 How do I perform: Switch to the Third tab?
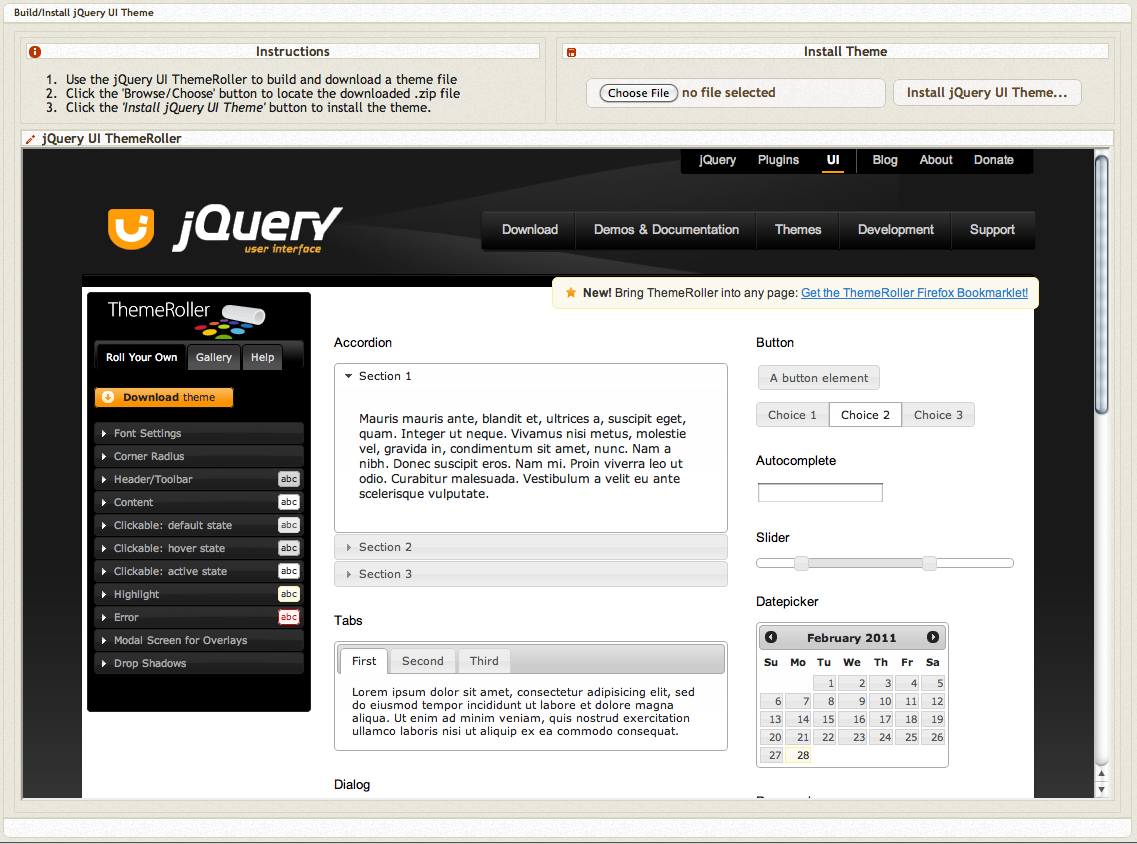tap(484, 661)
